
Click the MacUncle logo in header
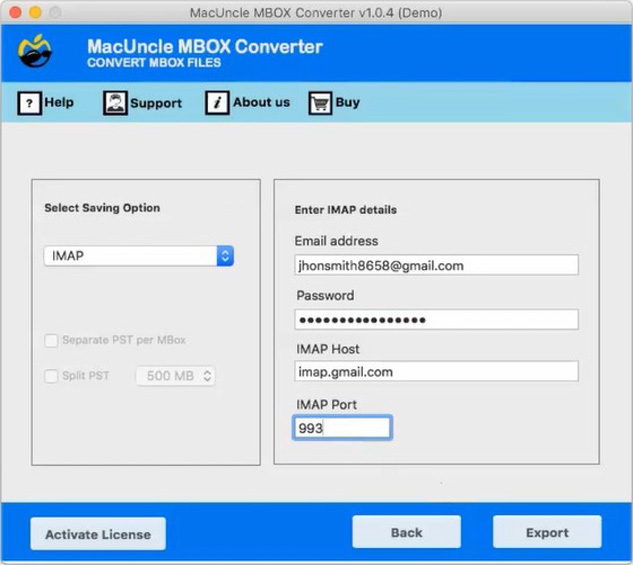point(35,51)
